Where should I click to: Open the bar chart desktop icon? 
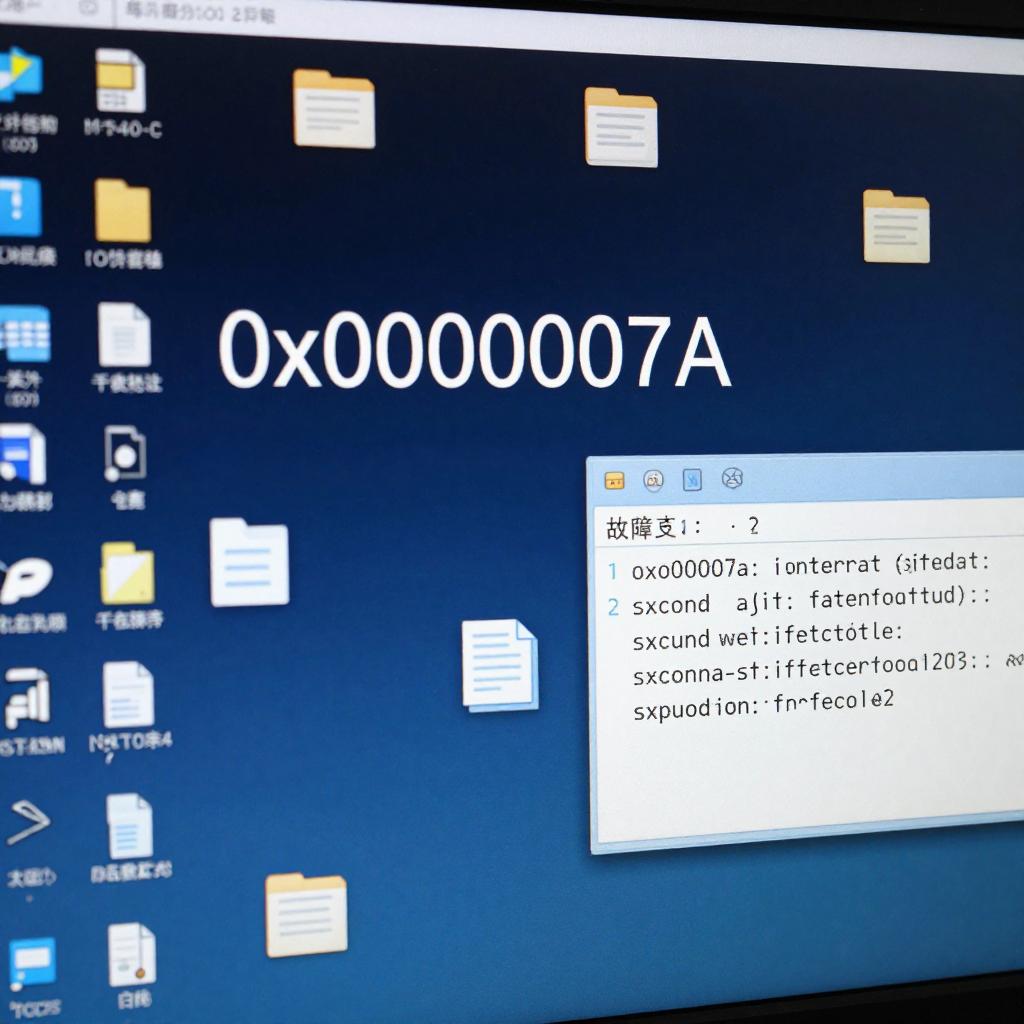point(27,697)
